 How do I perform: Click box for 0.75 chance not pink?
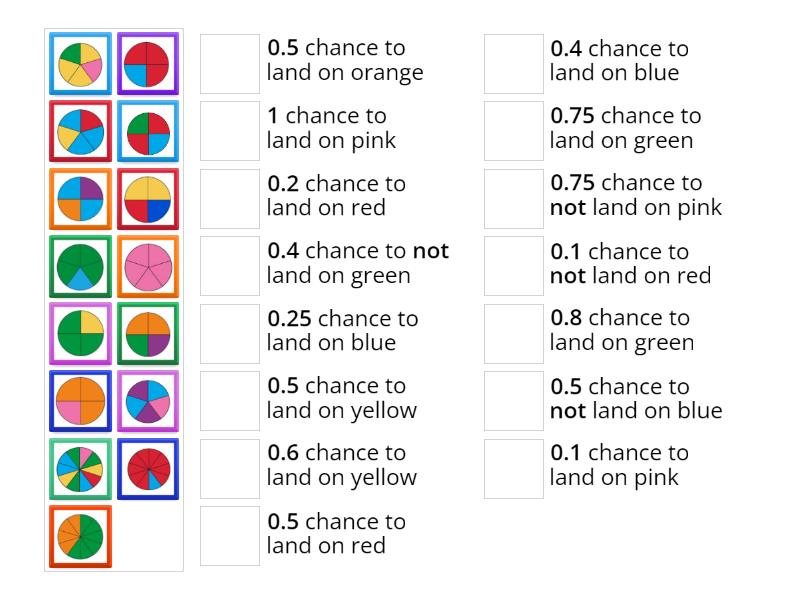(x=514, y=199)
